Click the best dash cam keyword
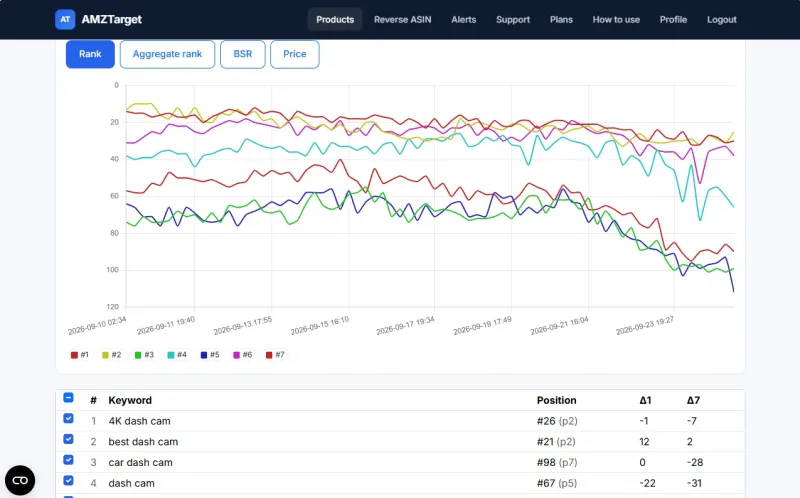This screenshot has height=498, width=800. (143, 442)
